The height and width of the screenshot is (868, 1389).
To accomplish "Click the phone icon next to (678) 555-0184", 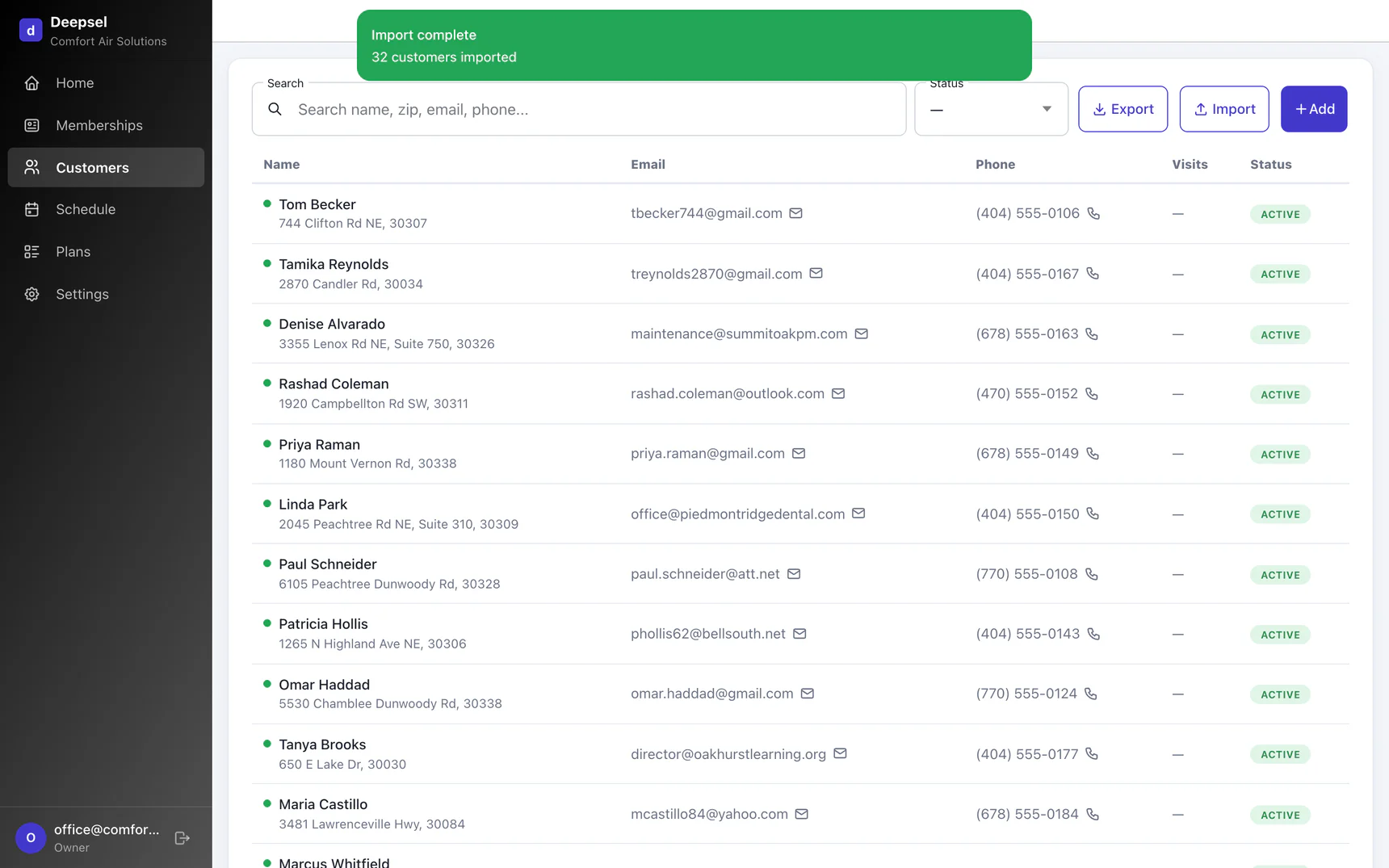I will 1093,814.
